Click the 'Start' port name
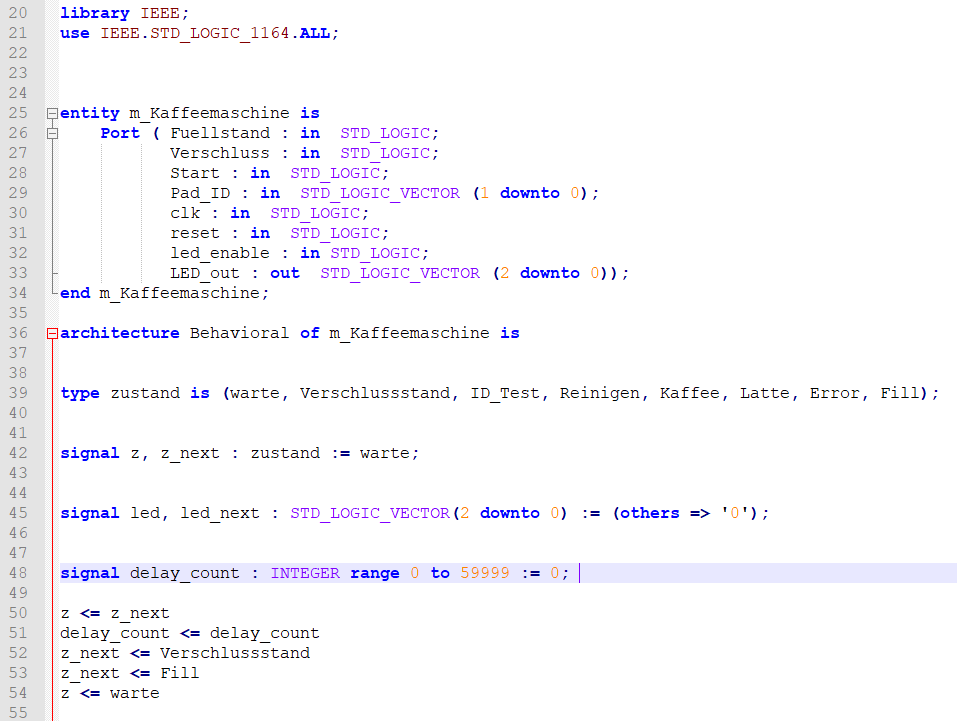The height and width of the screenshot is (721, 957). (195, 173)
